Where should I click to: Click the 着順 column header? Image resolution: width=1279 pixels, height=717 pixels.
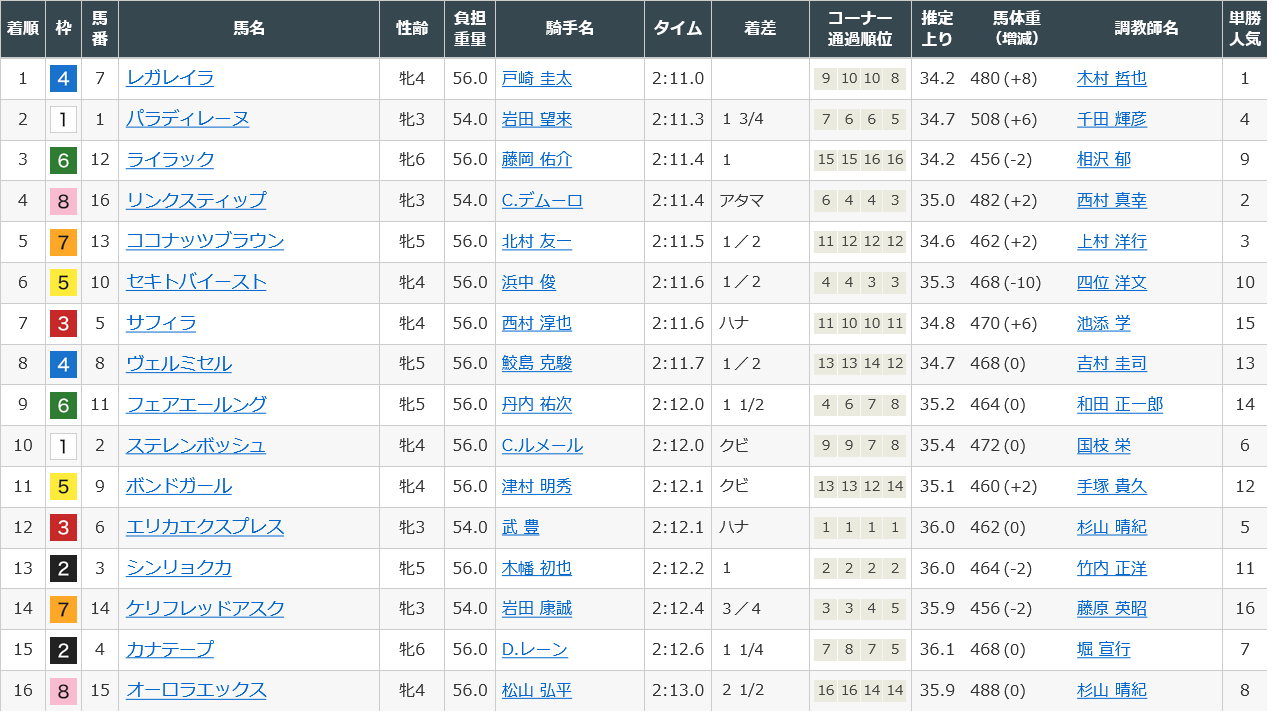click(23, 29)
